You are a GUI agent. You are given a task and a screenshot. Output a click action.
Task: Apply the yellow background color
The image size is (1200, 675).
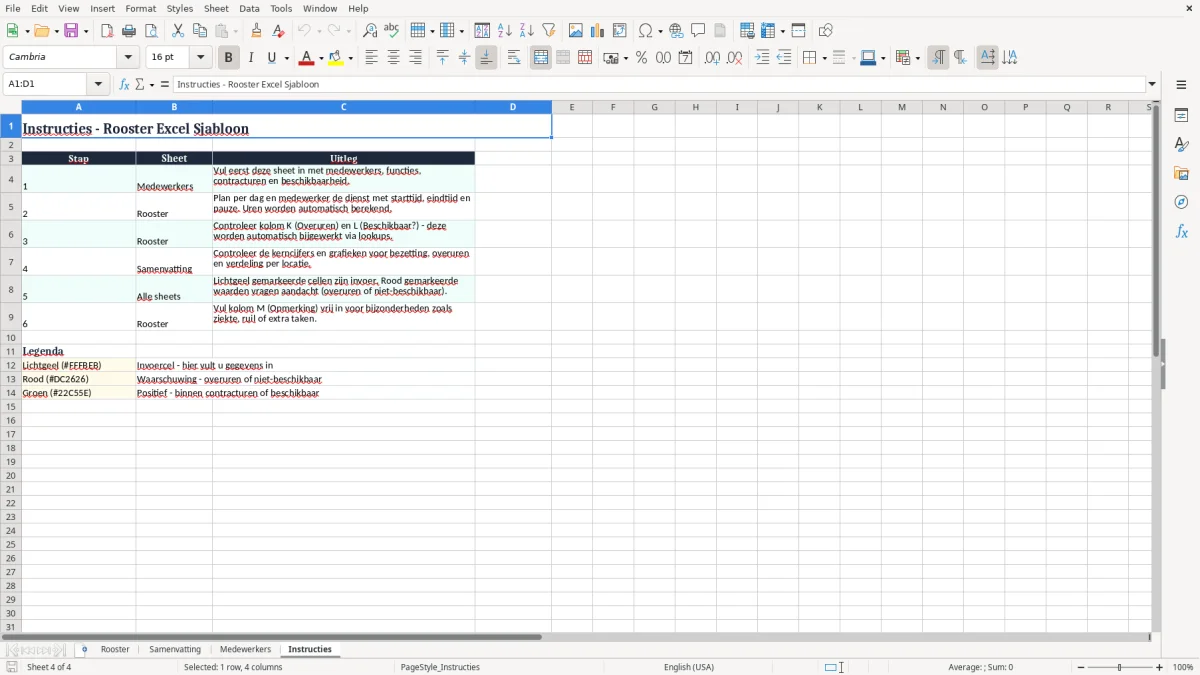337,58
